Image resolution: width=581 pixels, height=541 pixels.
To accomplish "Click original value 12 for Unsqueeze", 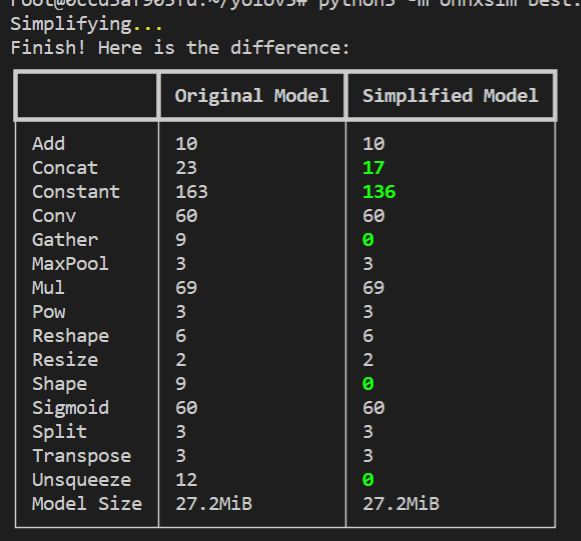I will 186,479.
